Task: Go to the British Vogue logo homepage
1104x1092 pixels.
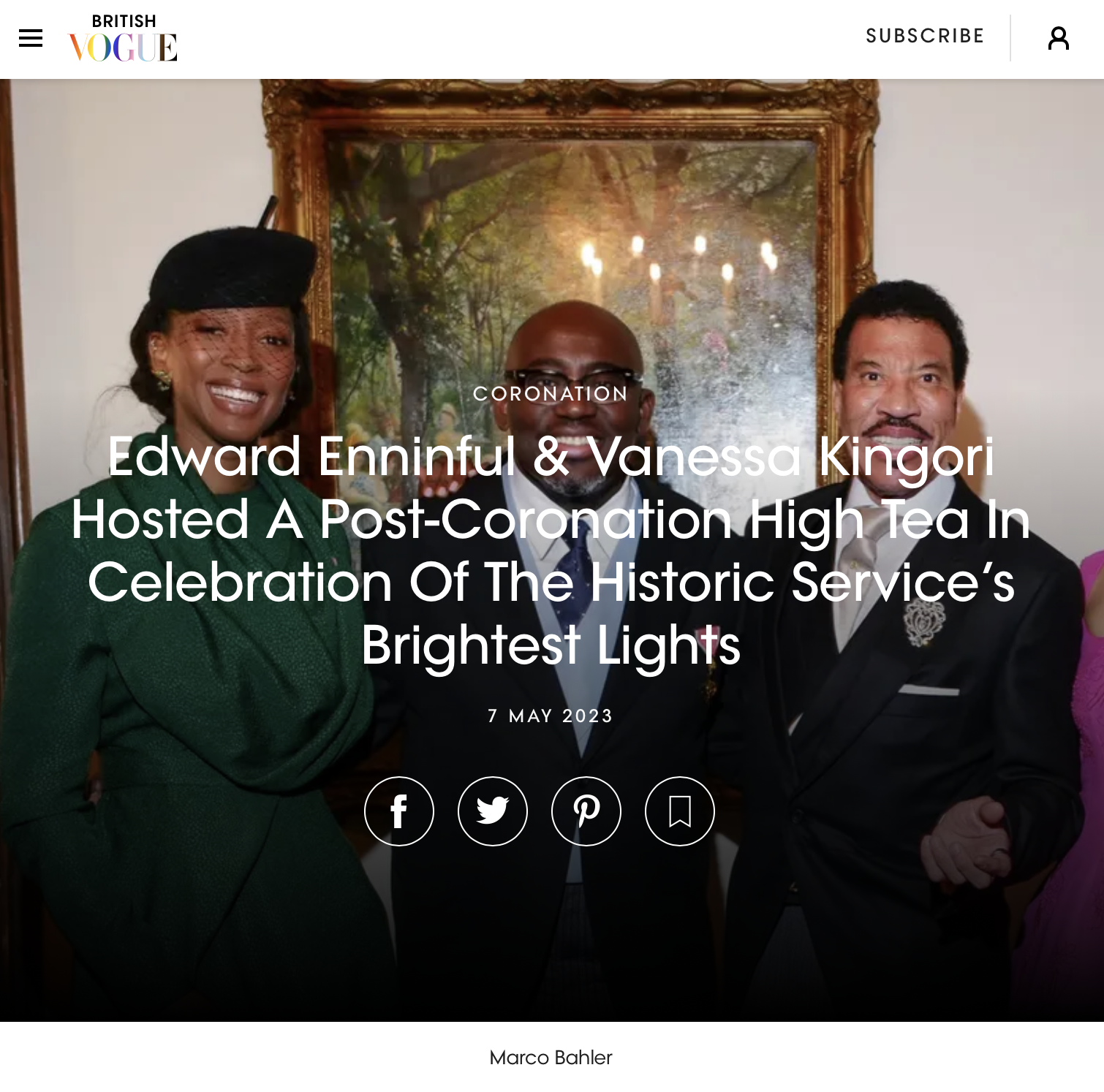Action: click(x=123, y=38)
